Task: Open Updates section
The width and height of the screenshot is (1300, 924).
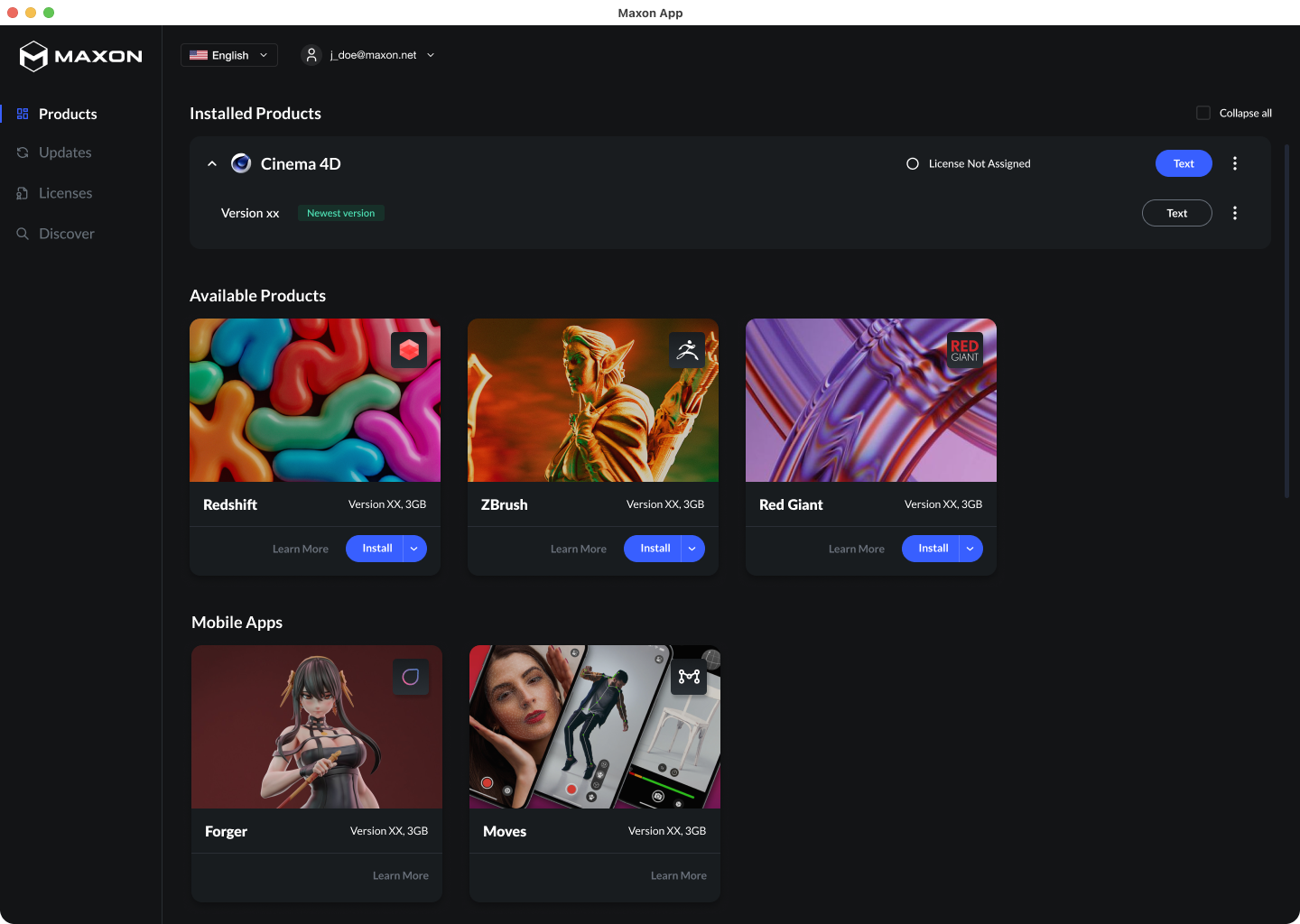Action: click(65, 152)
